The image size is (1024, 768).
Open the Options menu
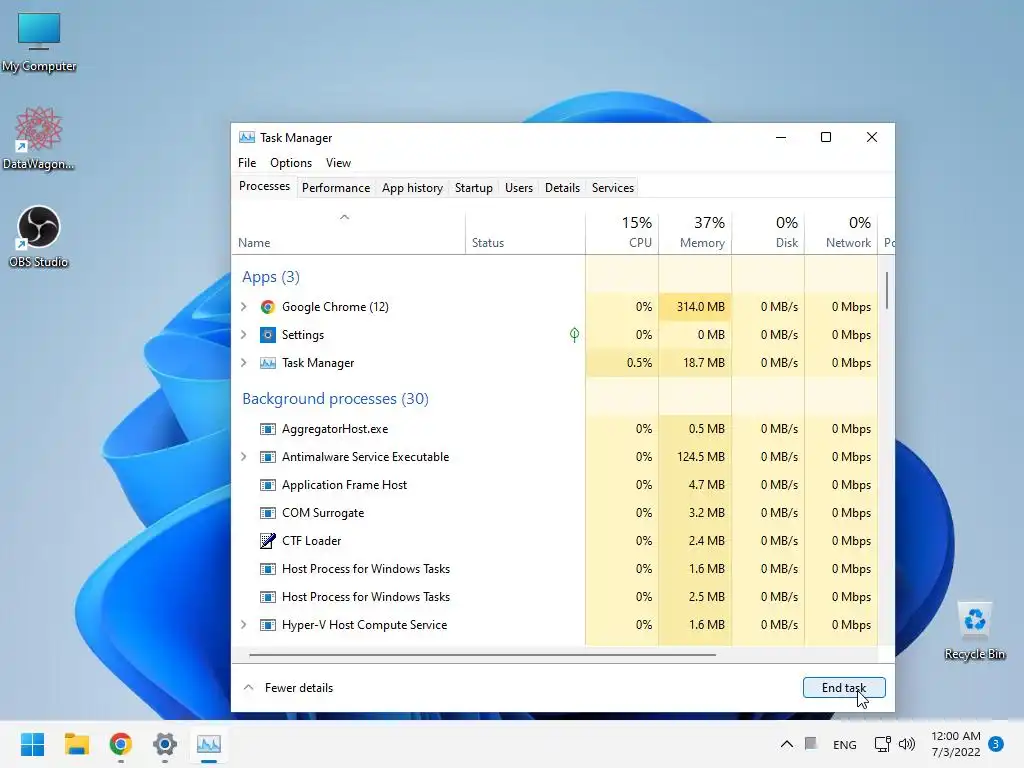291,163
